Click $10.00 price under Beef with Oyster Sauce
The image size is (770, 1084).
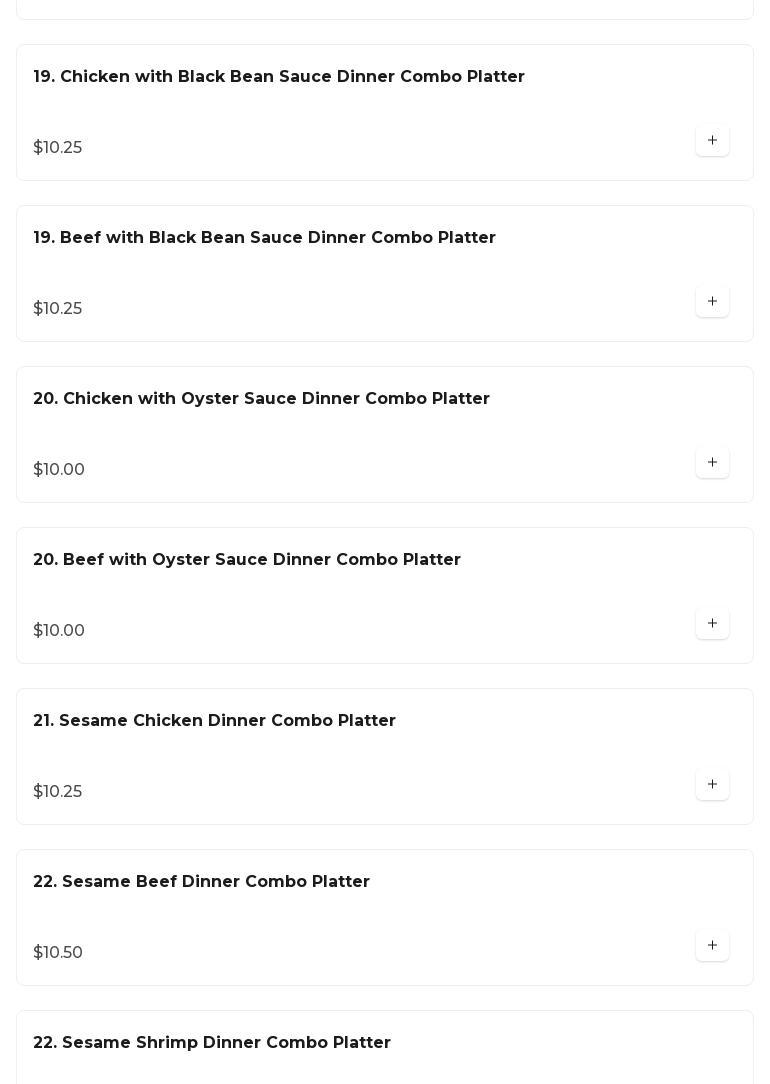point(59,631)
